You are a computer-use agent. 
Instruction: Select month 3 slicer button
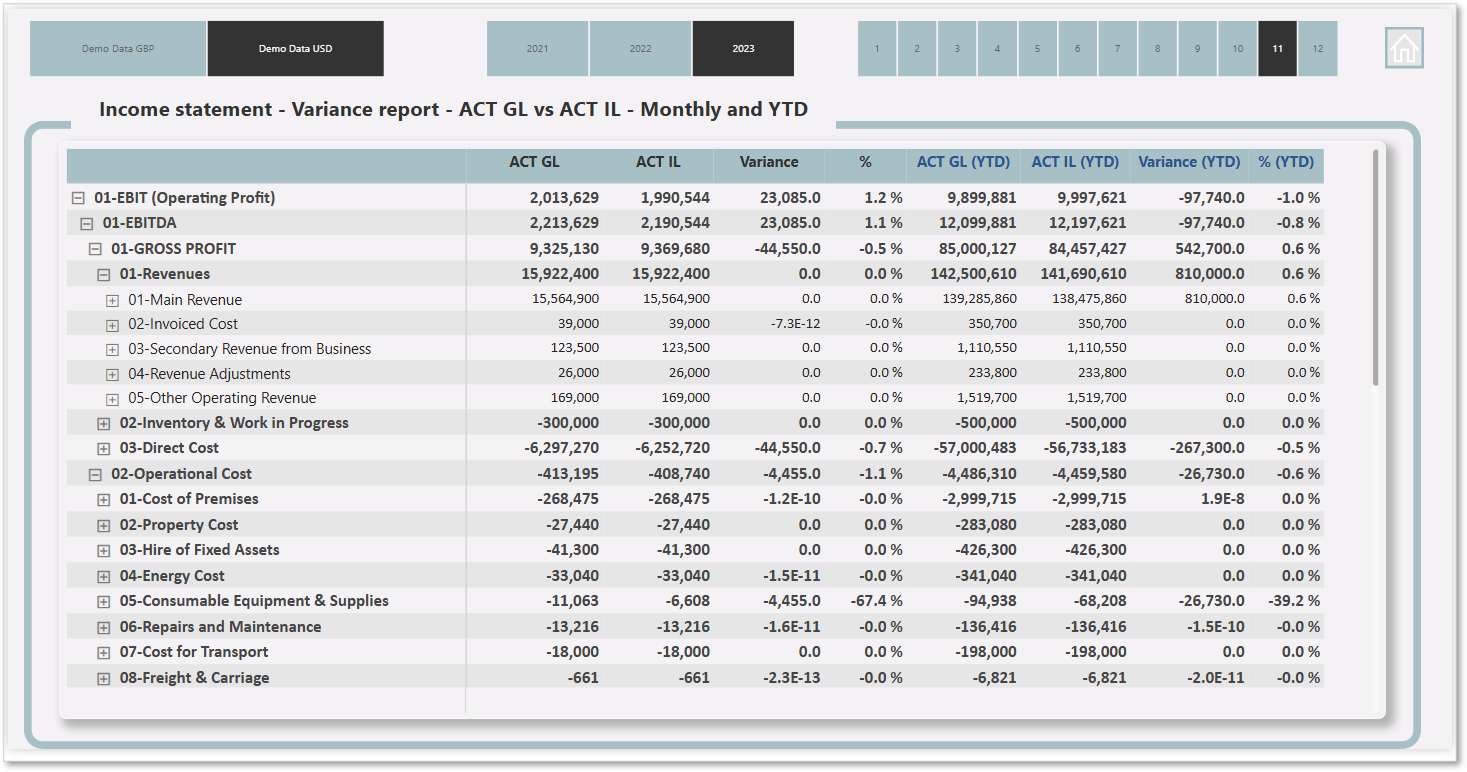[957, 48]
